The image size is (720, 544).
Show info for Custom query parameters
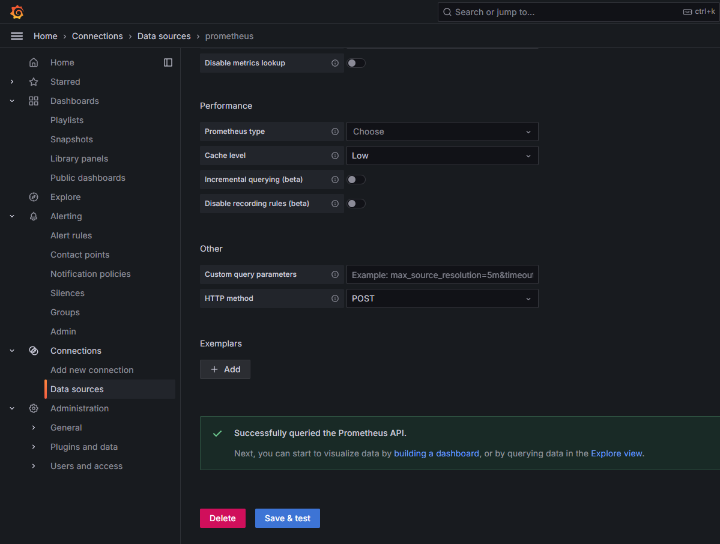335,275
